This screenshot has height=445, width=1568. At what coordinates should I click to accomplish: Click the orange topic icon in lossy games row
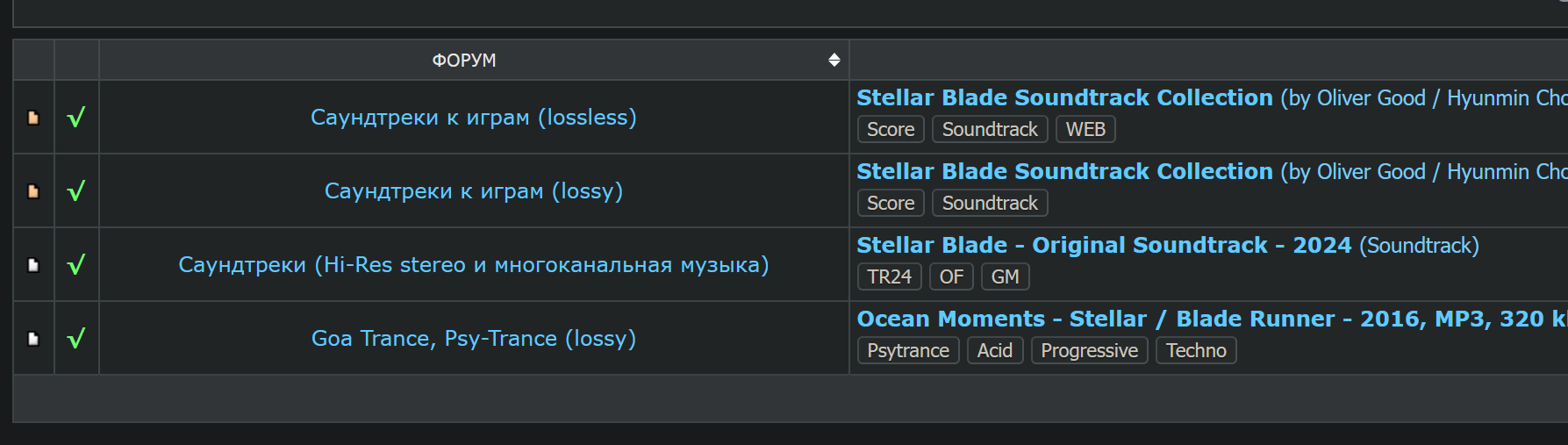pyautogui.click(x=33, y=191)
